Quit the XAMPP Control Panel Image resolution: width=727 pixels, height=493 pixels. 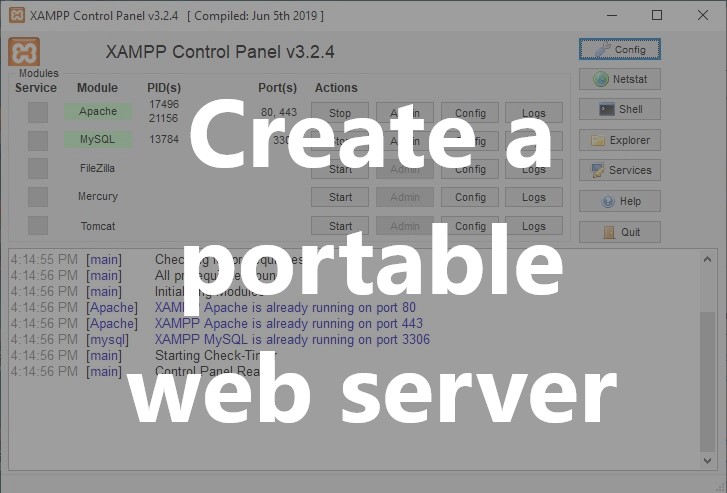tap(619, 232)
